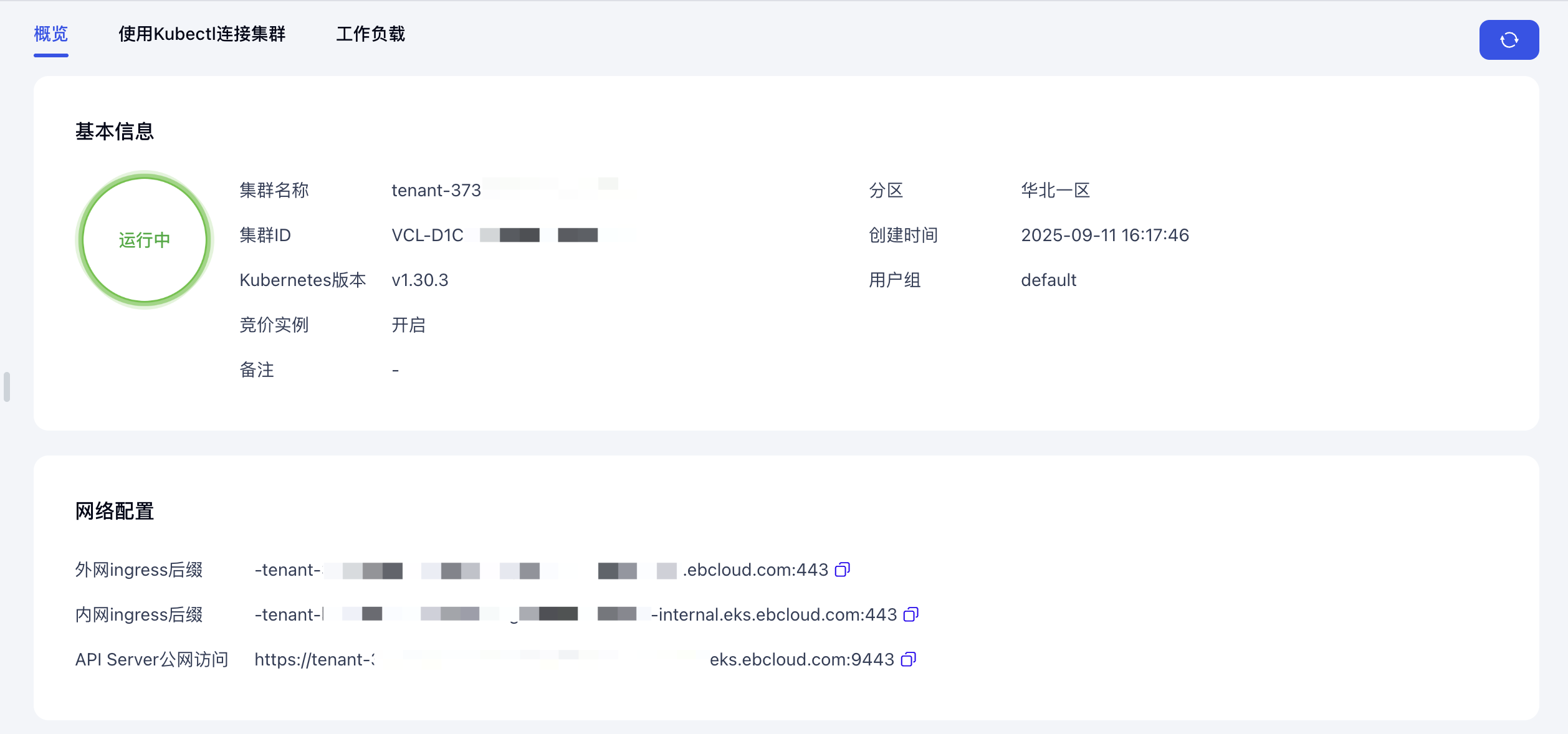Viewport: 1568px width, 734px height.
Task: Click the 网络配置 section heading
Action: [x=115, y=511]
